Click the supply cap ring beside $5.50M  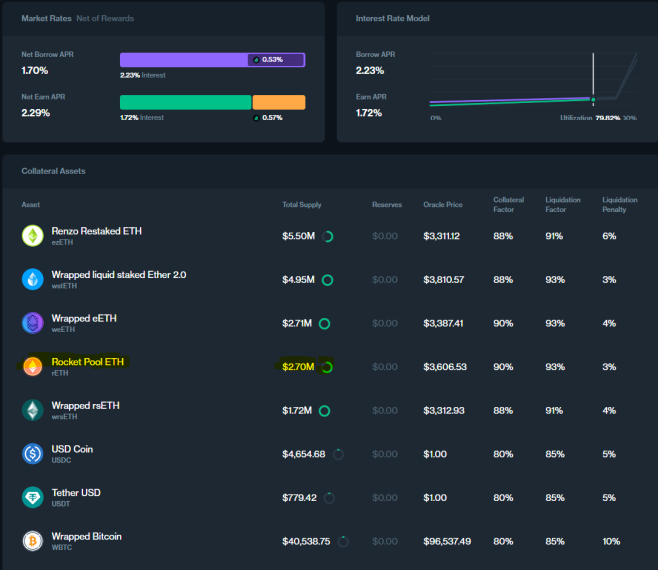(x=328, y=237)
